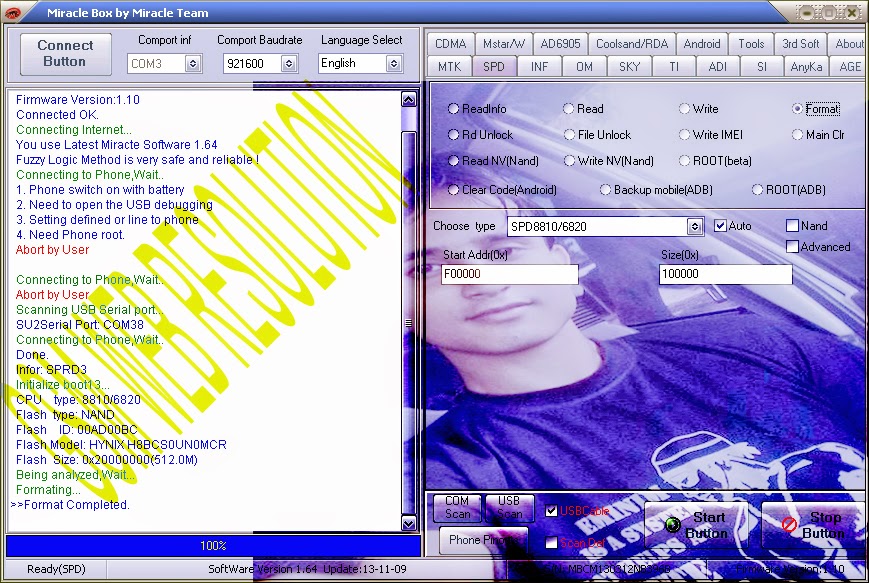869x583 pixels.
Task: Switch to the TI tab
Action: (x=674, y=67)
